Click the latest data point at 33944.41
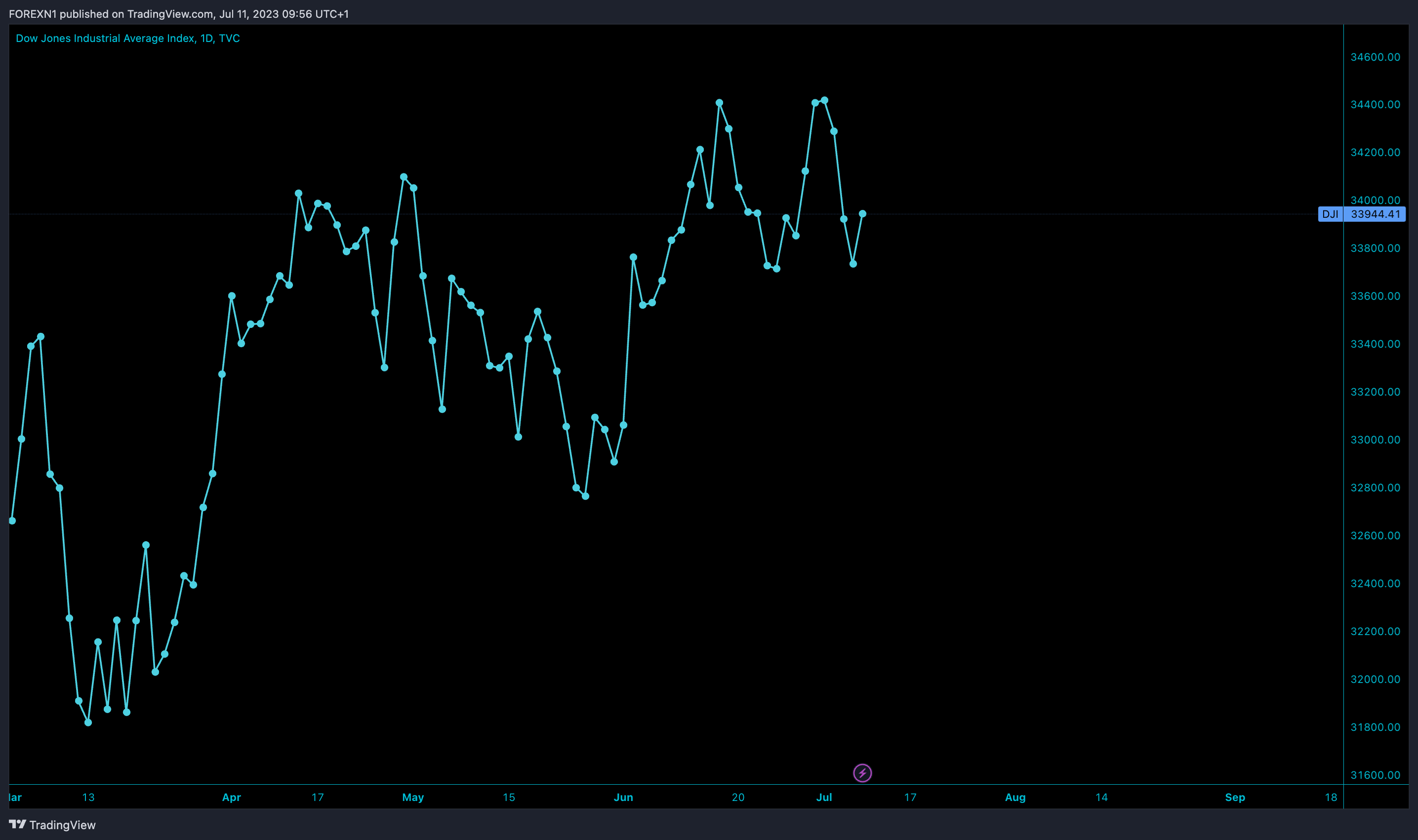Image resolution: width=1418 pixels, height=840 pixels. 863,213
